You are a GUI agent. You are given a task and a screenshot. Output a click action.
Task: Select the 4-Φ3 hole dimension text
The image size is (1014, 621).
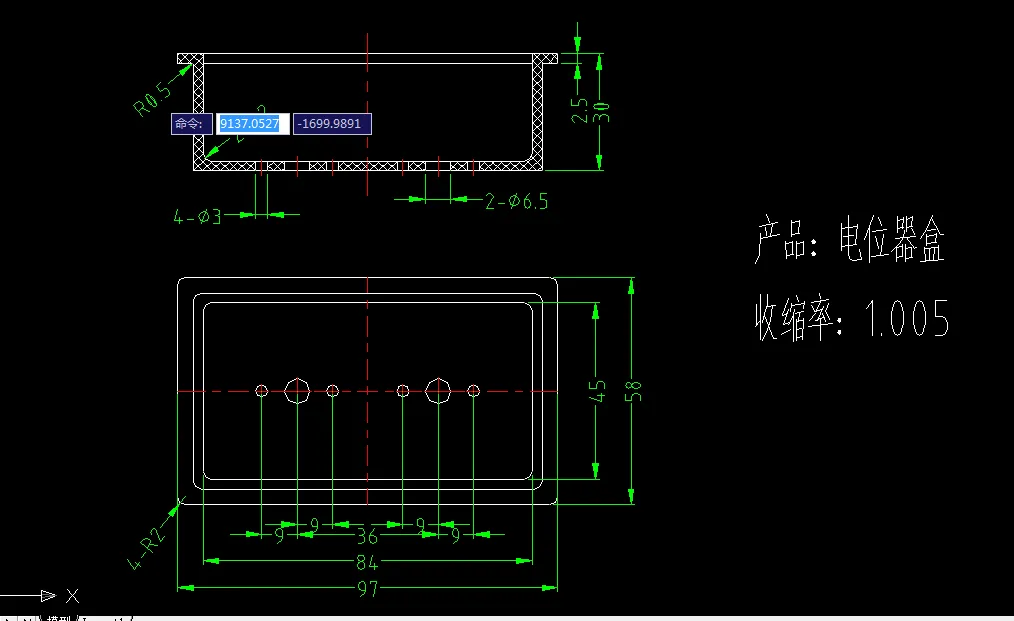tap(196, 213)
